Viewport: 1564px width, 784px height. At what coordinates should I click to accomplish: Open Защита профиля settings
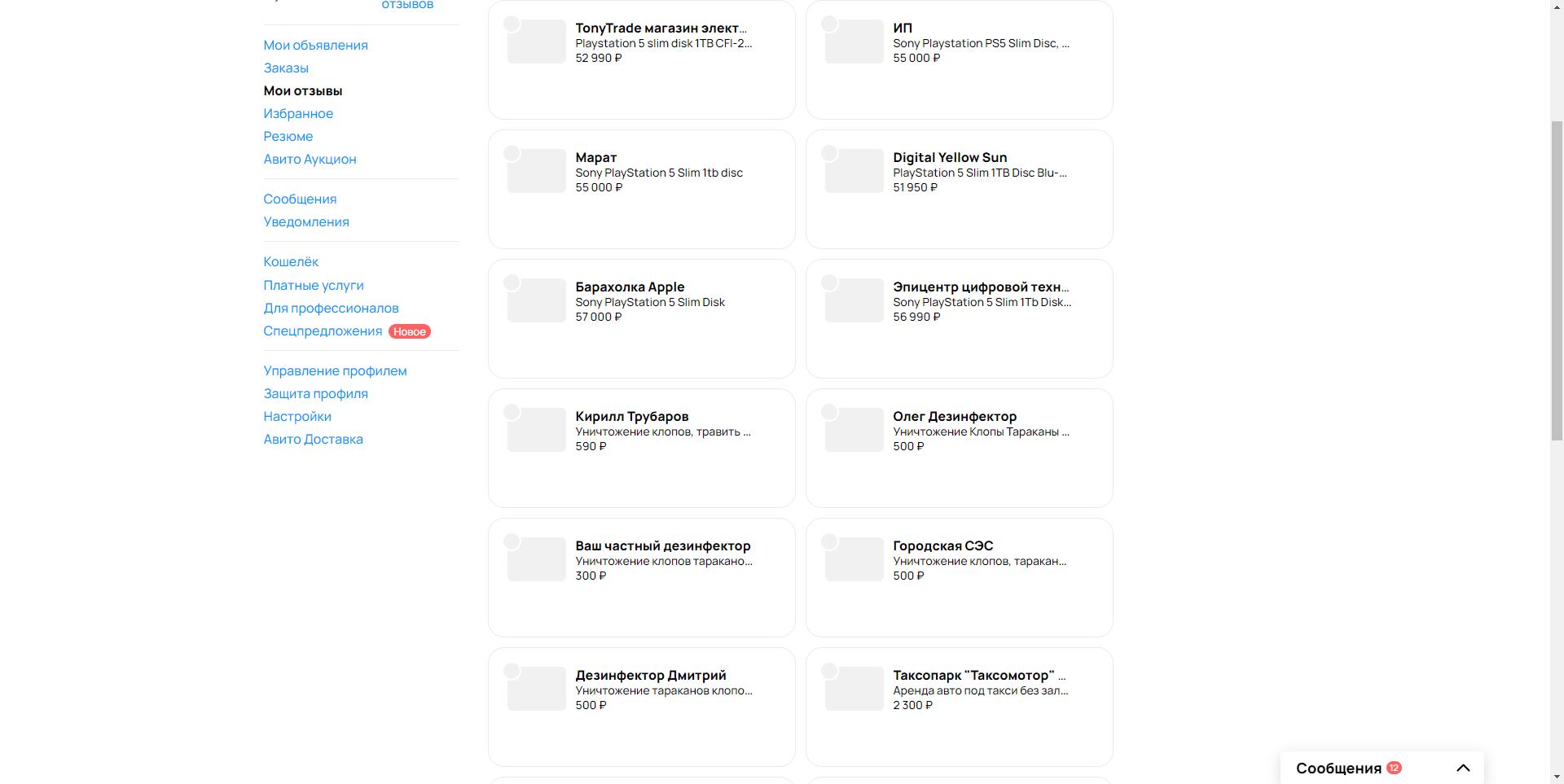pos(315,394)
